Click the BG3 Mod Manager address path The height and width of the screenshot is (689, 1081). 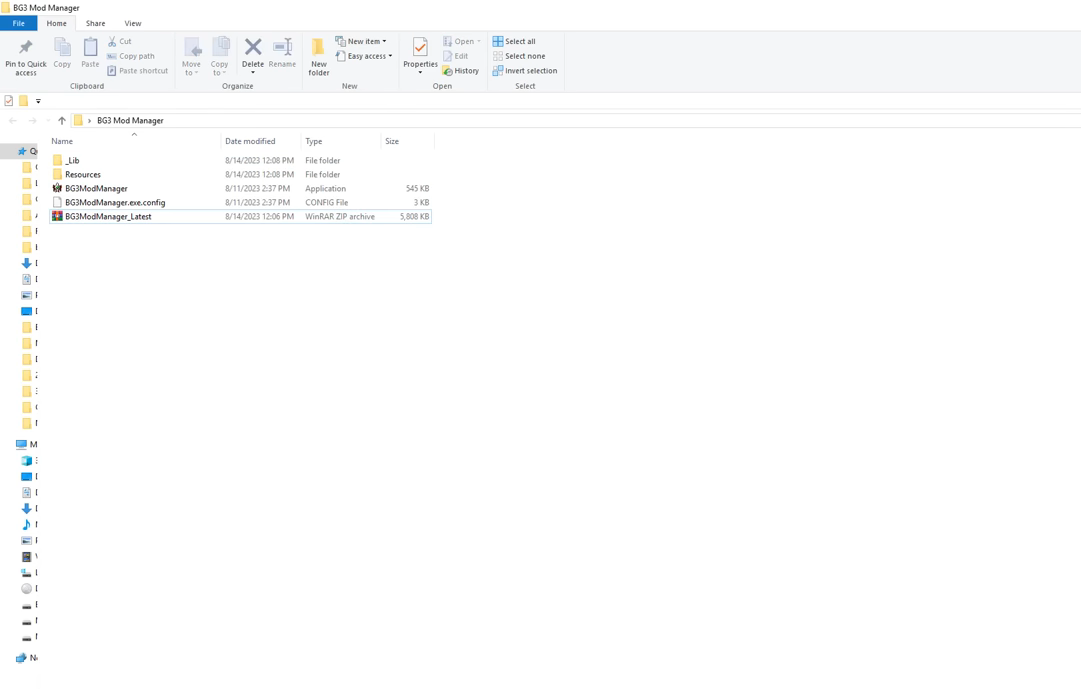pos(130,121)
